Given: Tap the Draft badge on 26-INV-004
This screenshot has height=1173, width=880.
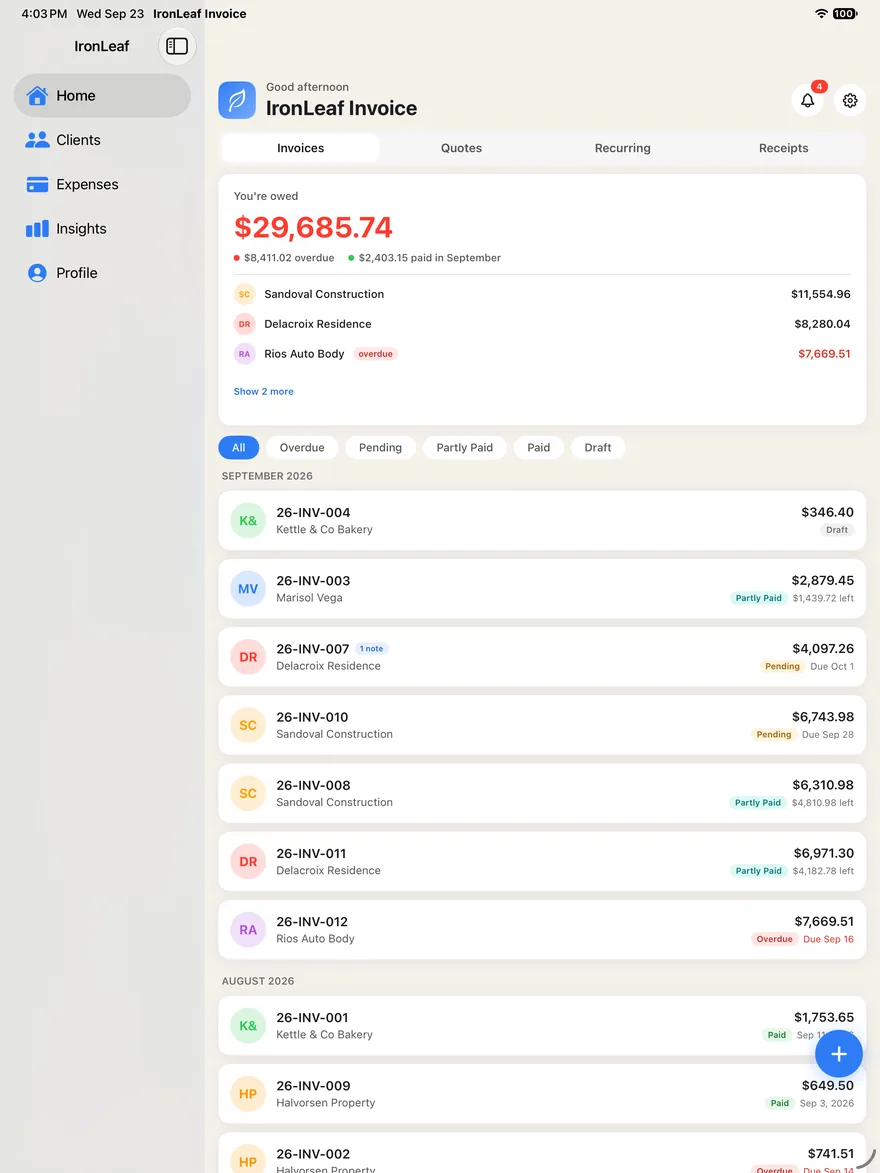Looking at the screenshot, I should [837, 530].
